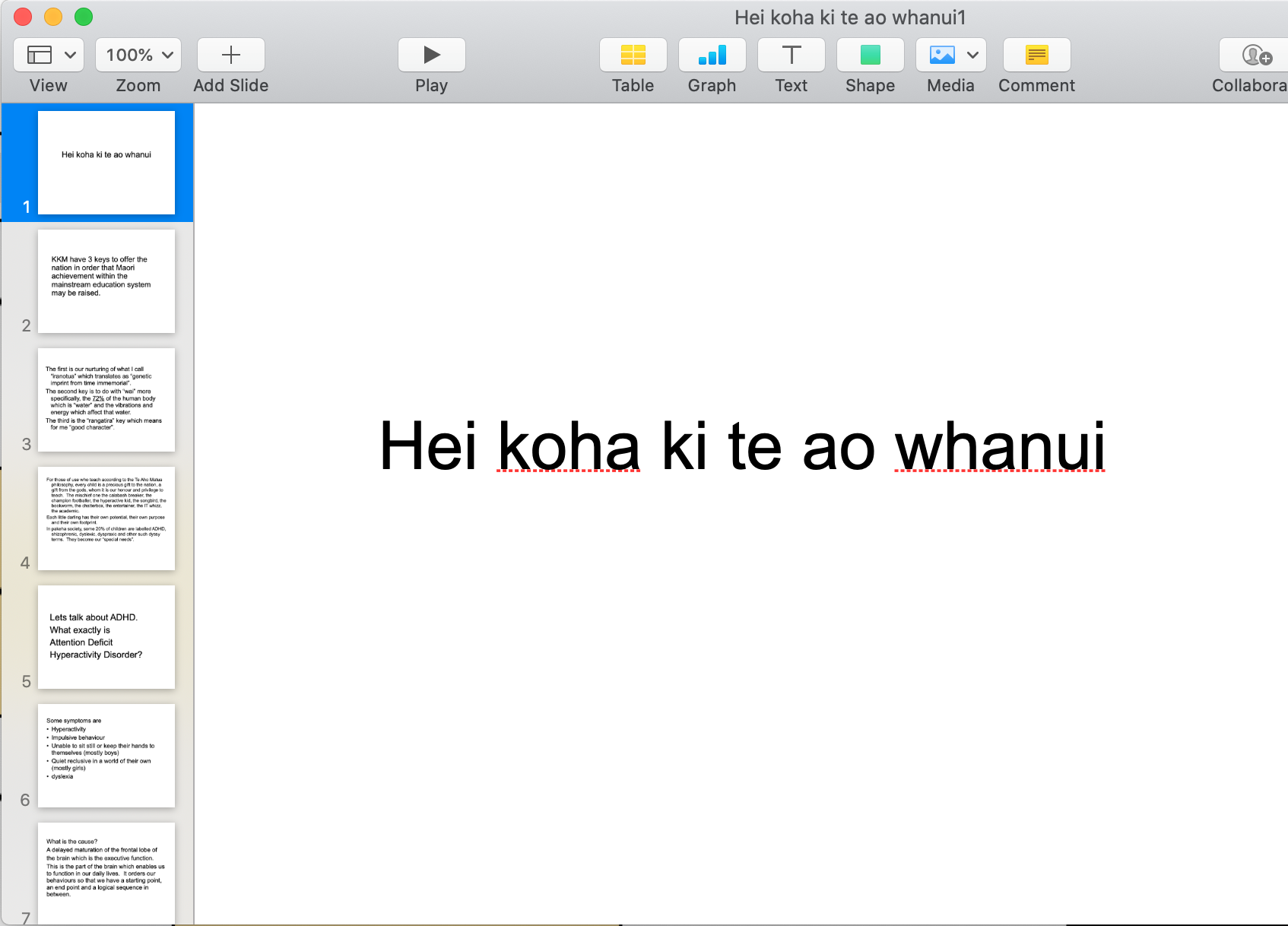The image size is (1288, 926).
Task: Select slide 2 thumbnail about KKM keys
Action: (x=106, y=281)
